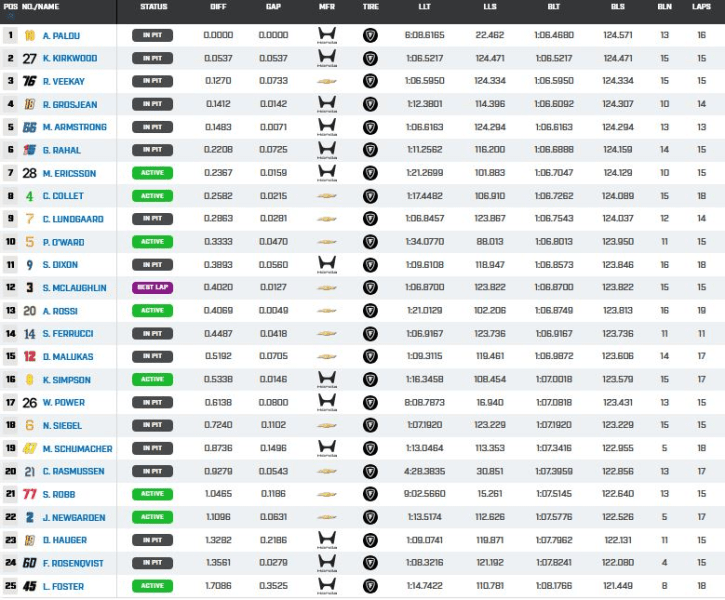Open driver J. Newgarden's name link
This screenshot has width=725, height=600.
tap(74, 517)
